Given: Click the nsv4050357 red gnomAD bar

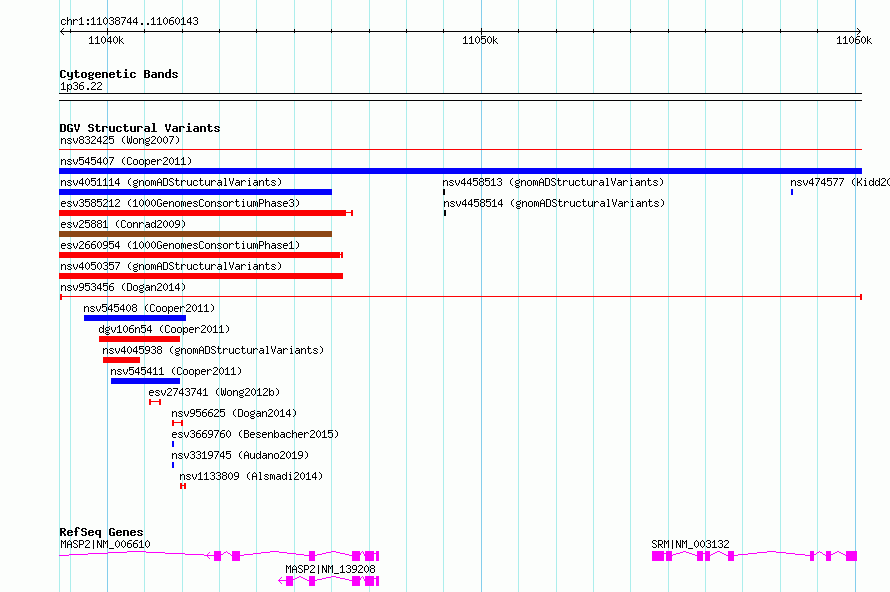Looking at the screenshot, I should 201,276.
